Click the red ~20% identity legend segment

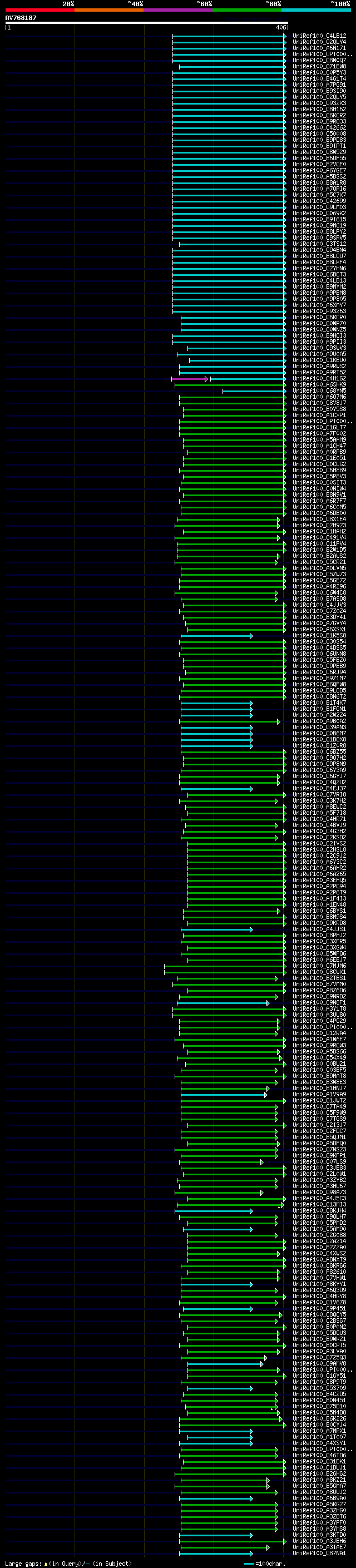pyautogui.click(x=39, y=10)
